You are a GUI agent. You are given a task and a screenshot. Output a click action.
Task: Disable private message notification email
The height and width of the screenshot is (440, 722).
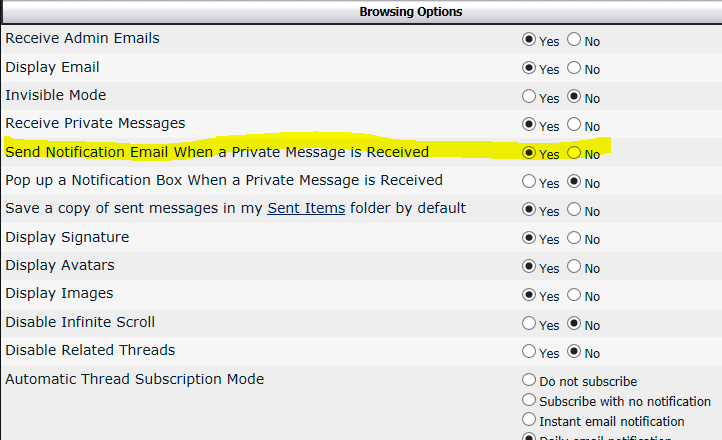(x=574, y=154)
